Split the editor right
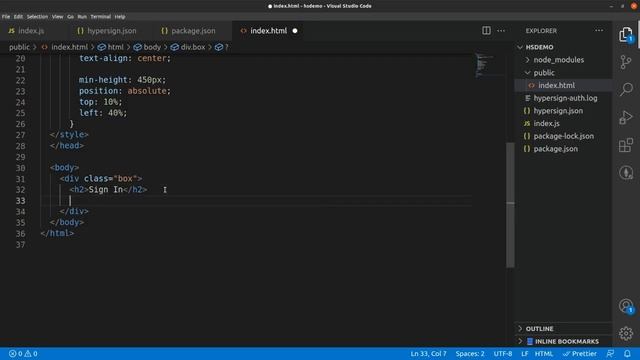The width and height of the screenshot is (640, 360). 486,31
